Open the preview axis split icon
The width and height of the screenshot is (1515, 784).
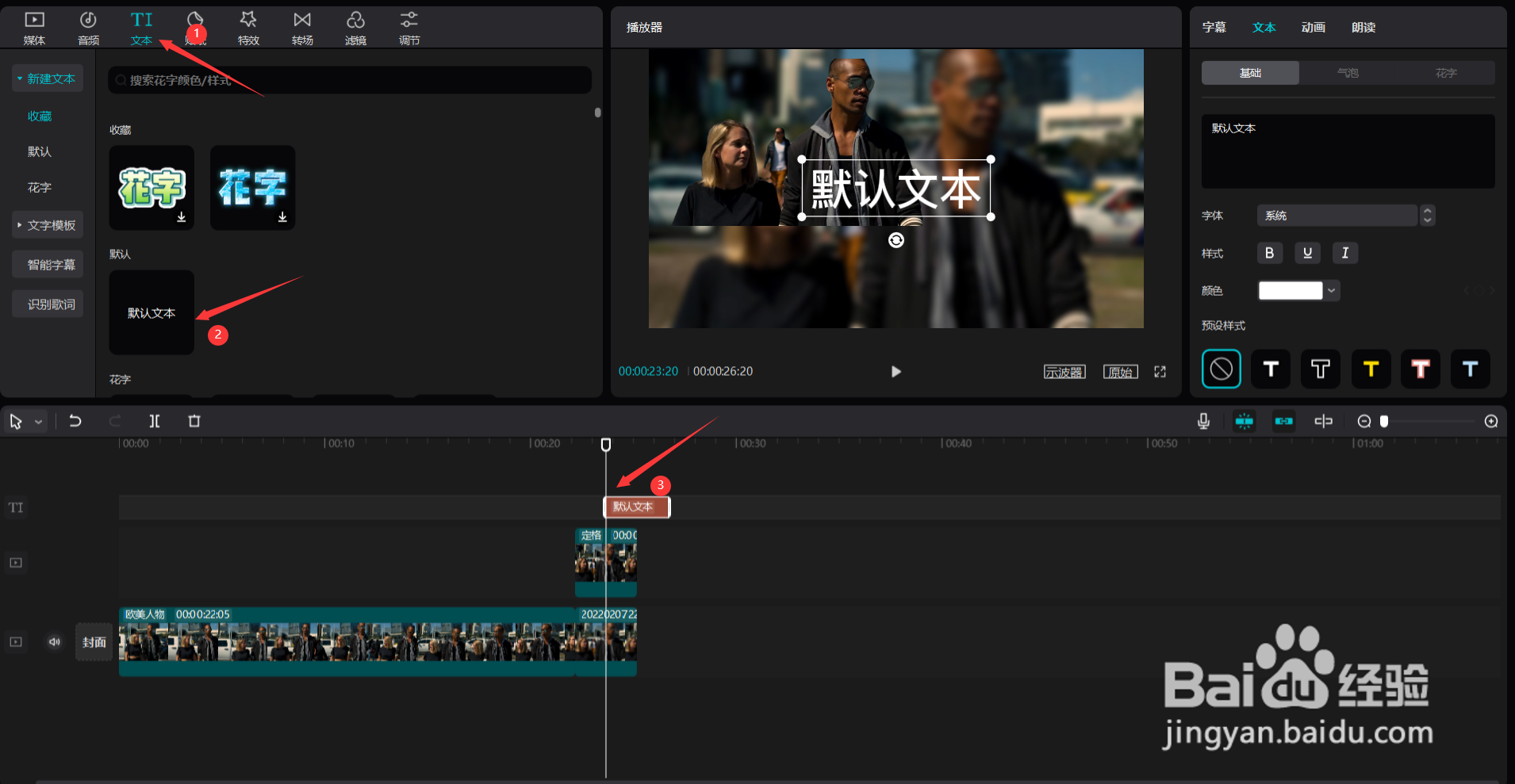pos(1324,421)
